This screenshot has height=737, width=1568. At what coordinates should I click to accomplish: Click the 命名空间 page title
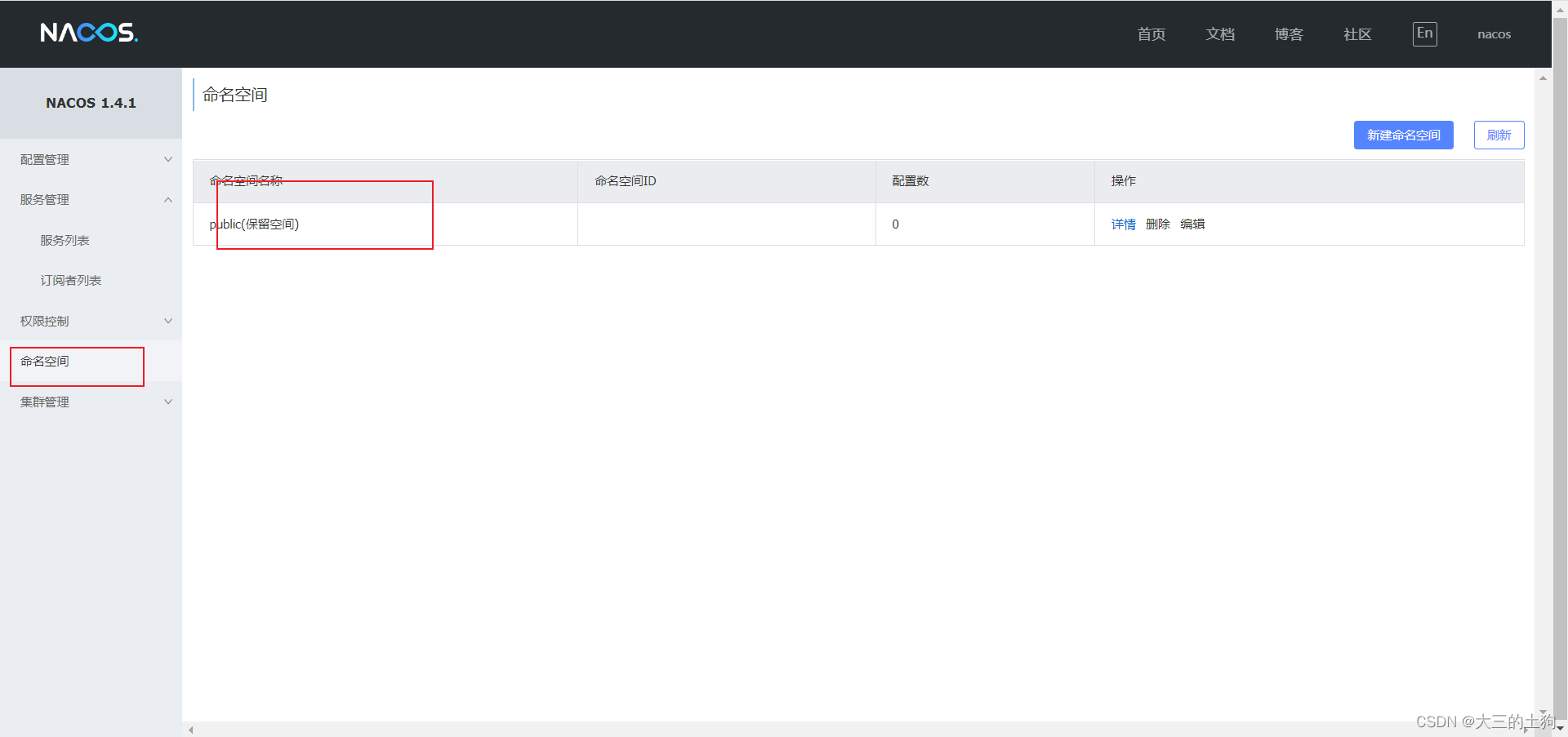click(235, 95)
